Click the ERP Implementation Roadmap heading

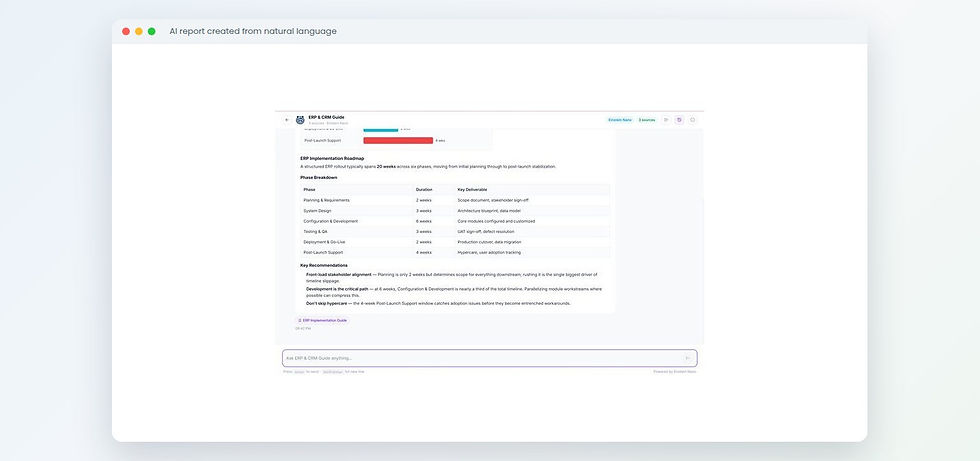point(332,159)
